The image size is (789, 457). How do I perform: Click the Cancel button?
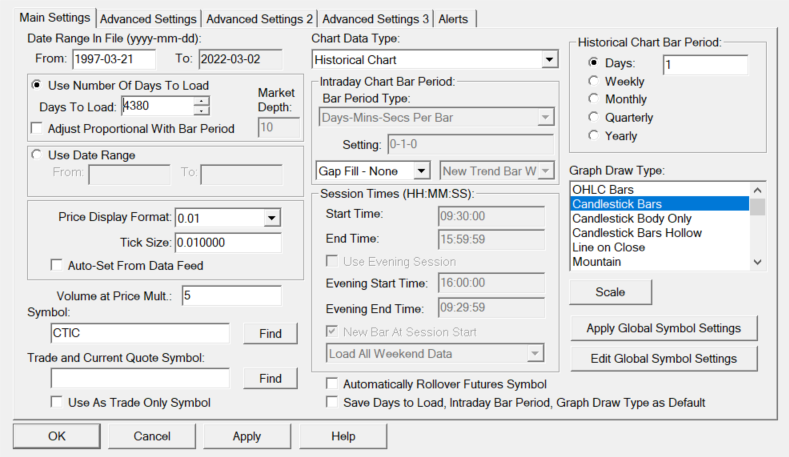(x=152, y=436)
